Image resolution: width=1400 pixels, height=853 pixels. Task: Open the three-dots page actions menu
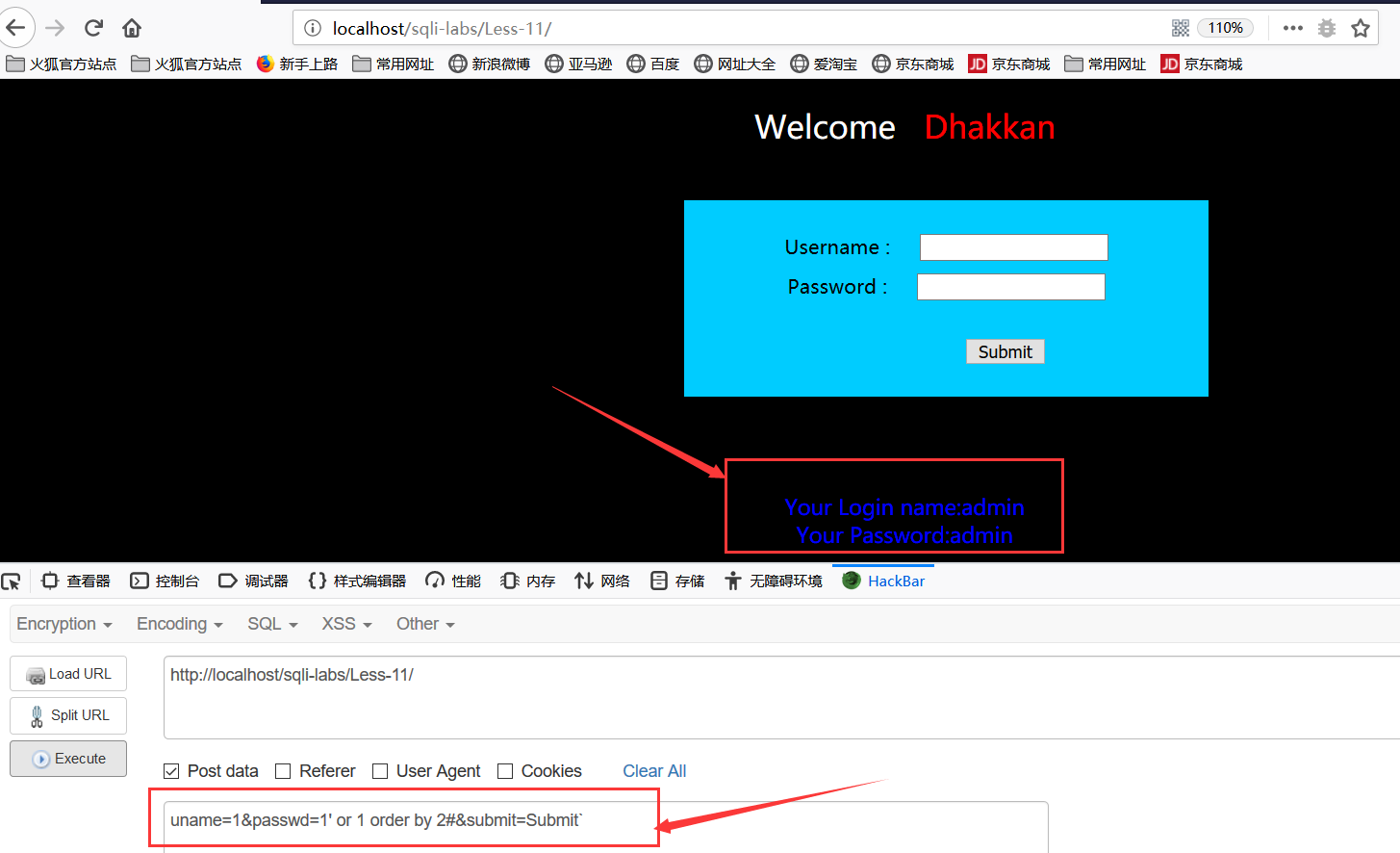tap(1293, 28)
